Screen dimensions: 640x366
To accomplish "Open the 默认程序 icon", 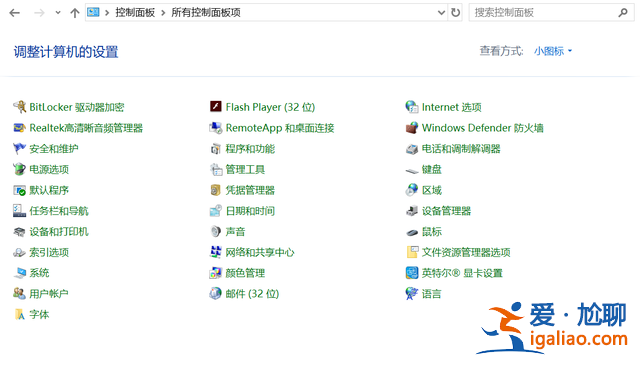I will pyautogui.click(x=19, y=190).
